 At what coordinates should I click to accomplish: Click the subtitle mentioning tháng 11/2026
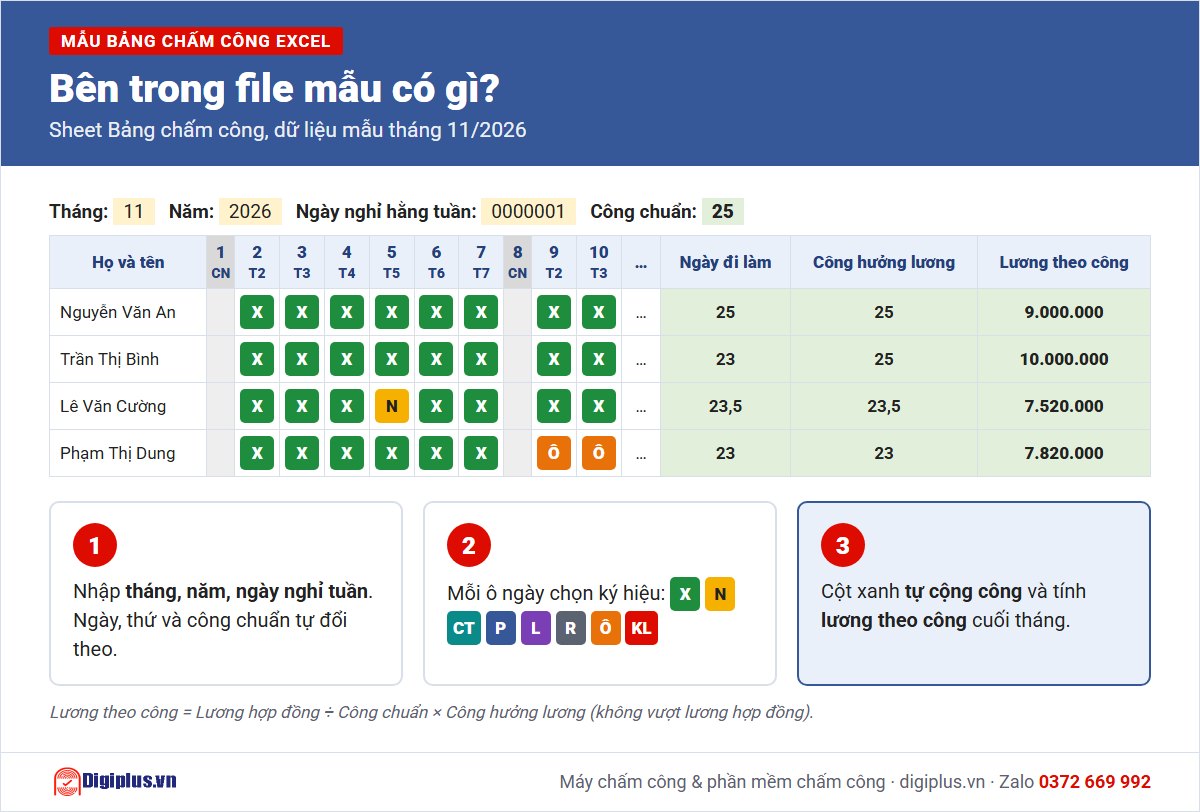coord(288,130)
